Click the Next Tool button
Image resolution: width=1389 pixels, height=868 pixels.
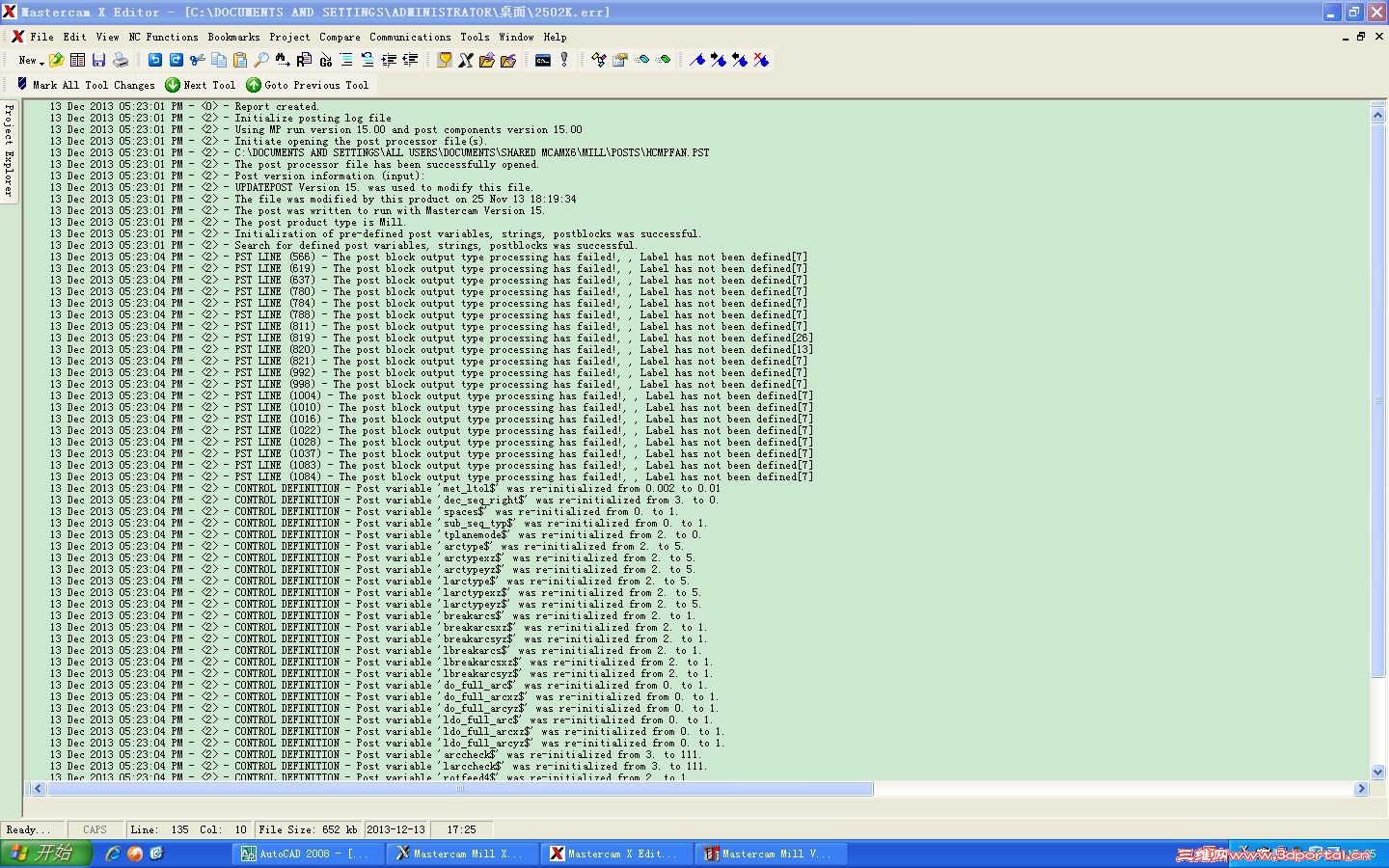tap(201, 85)
